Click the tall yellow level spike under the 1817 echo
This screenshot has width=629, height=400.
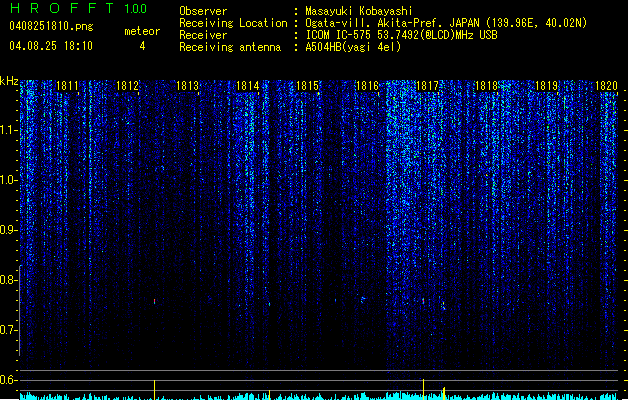tap(423, 389)
